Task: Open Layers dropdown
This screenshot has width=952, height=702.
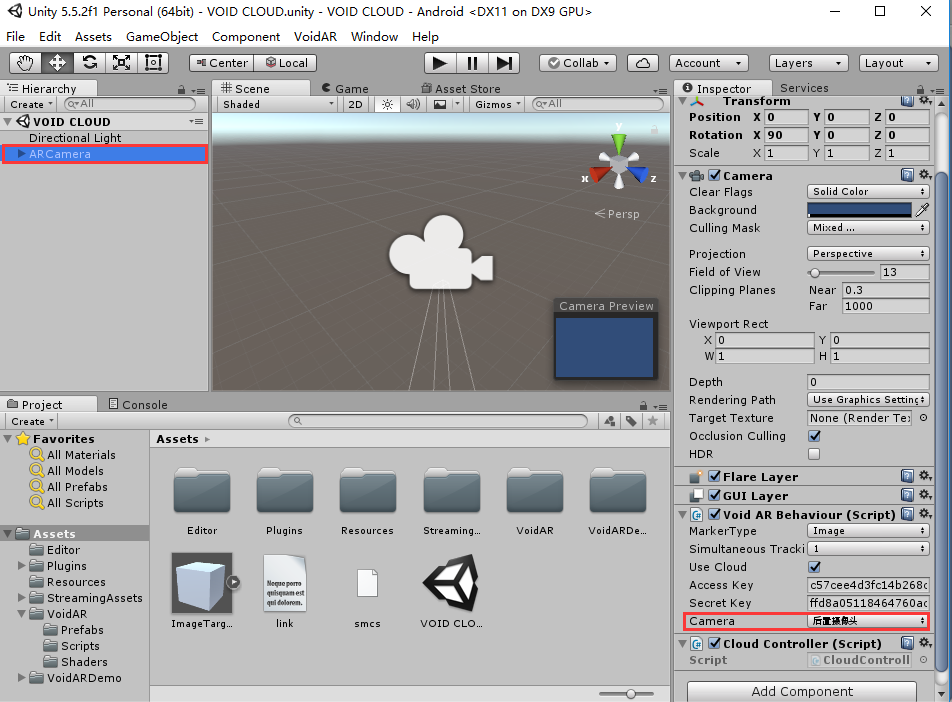Action: (808, 63)
